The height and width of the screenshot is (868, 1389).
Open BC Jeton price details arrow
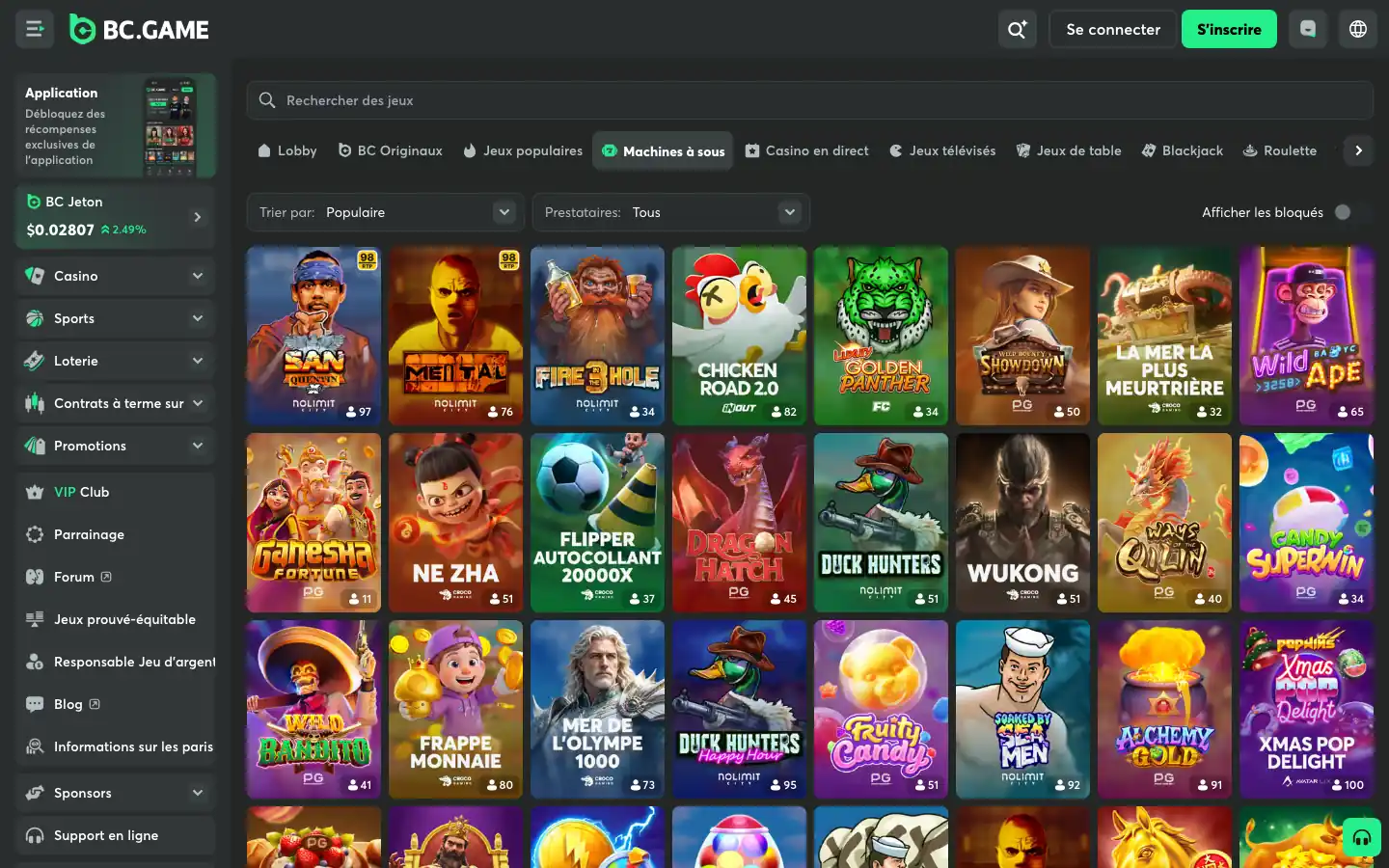point(197,217)
